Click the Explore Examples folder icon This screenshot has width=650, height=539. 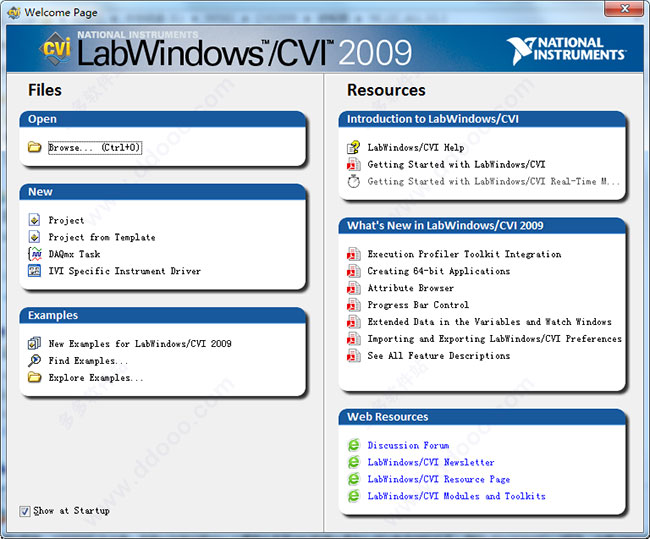tap(34, 377)
